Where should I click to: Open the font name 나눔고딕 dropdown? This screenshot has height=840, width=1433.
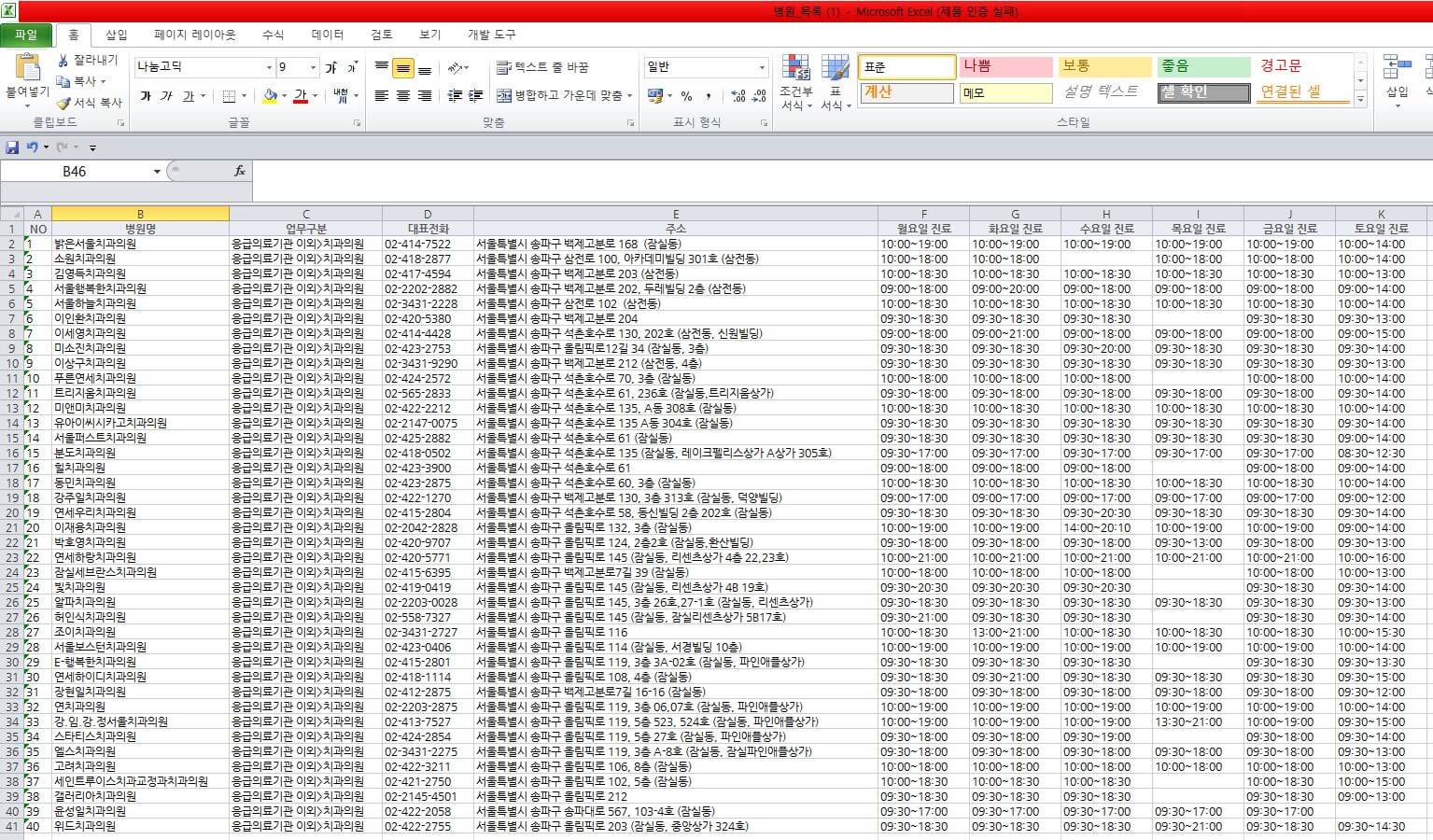[269, 67]
